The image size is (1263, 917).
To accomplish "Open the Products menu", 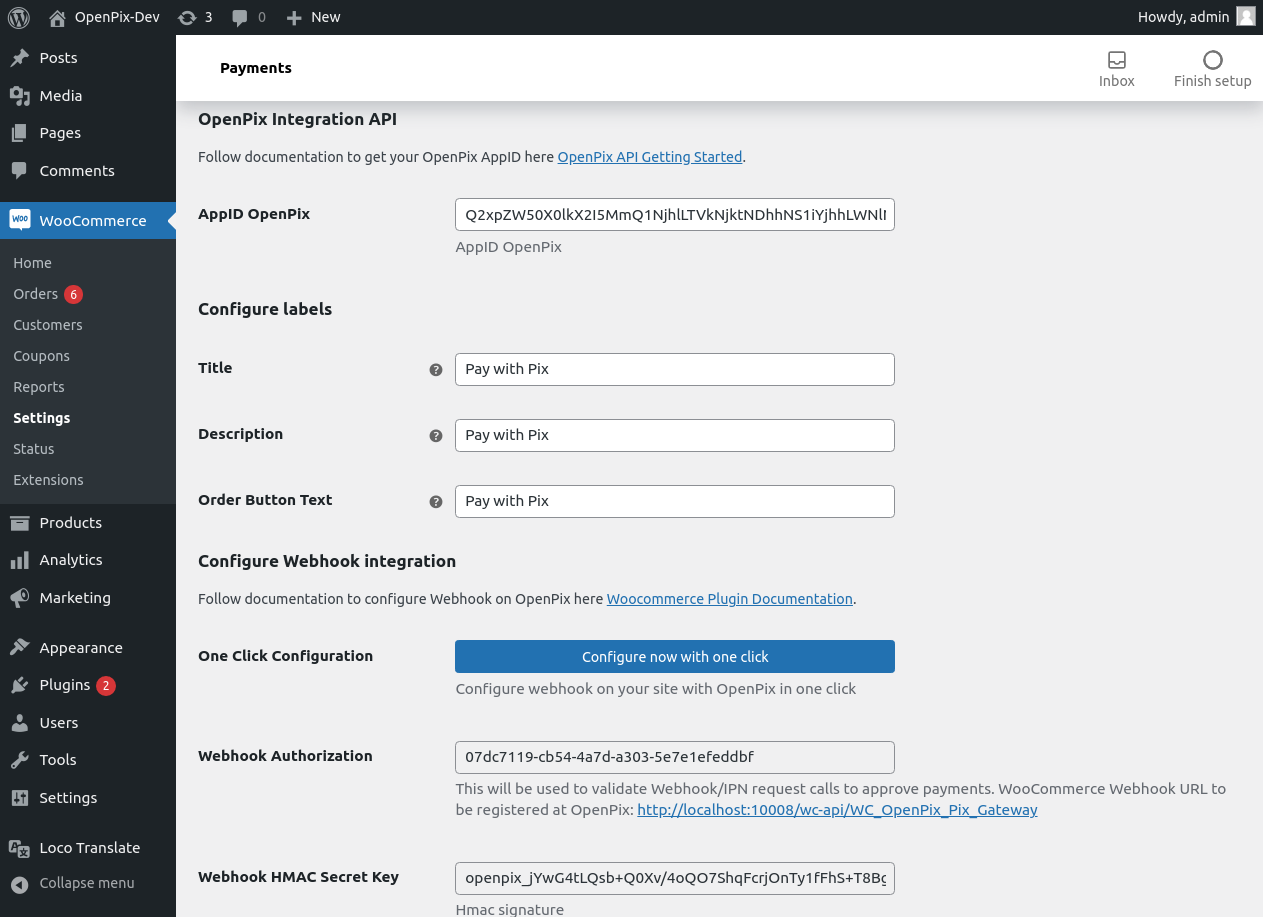I will tap(70, 523).
